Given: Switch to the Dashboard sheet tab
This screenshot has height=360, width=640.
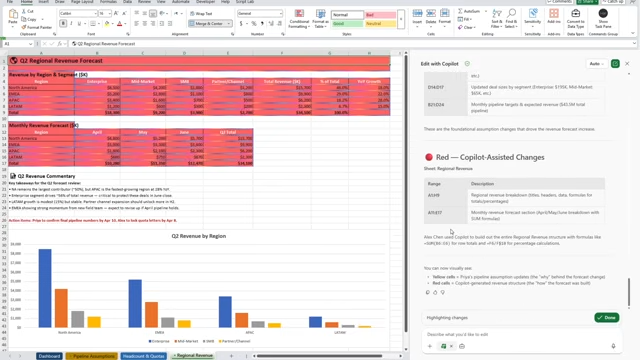Looking at the screenshot, I should [49, 356].
